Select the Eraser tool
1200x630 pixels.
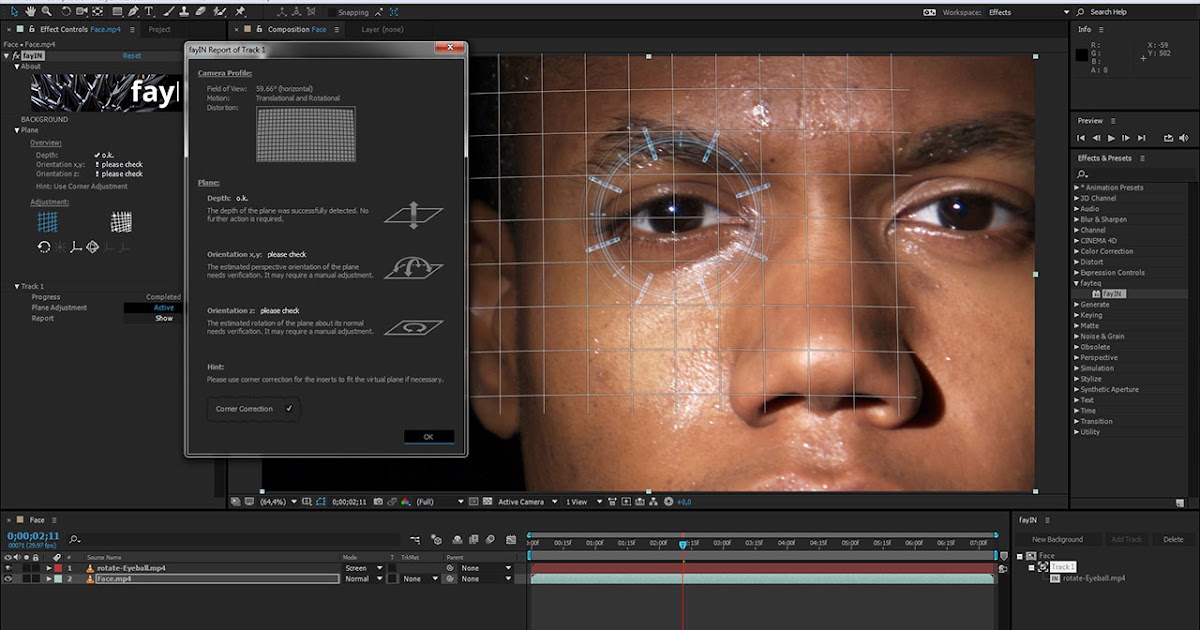click(200, 12)
